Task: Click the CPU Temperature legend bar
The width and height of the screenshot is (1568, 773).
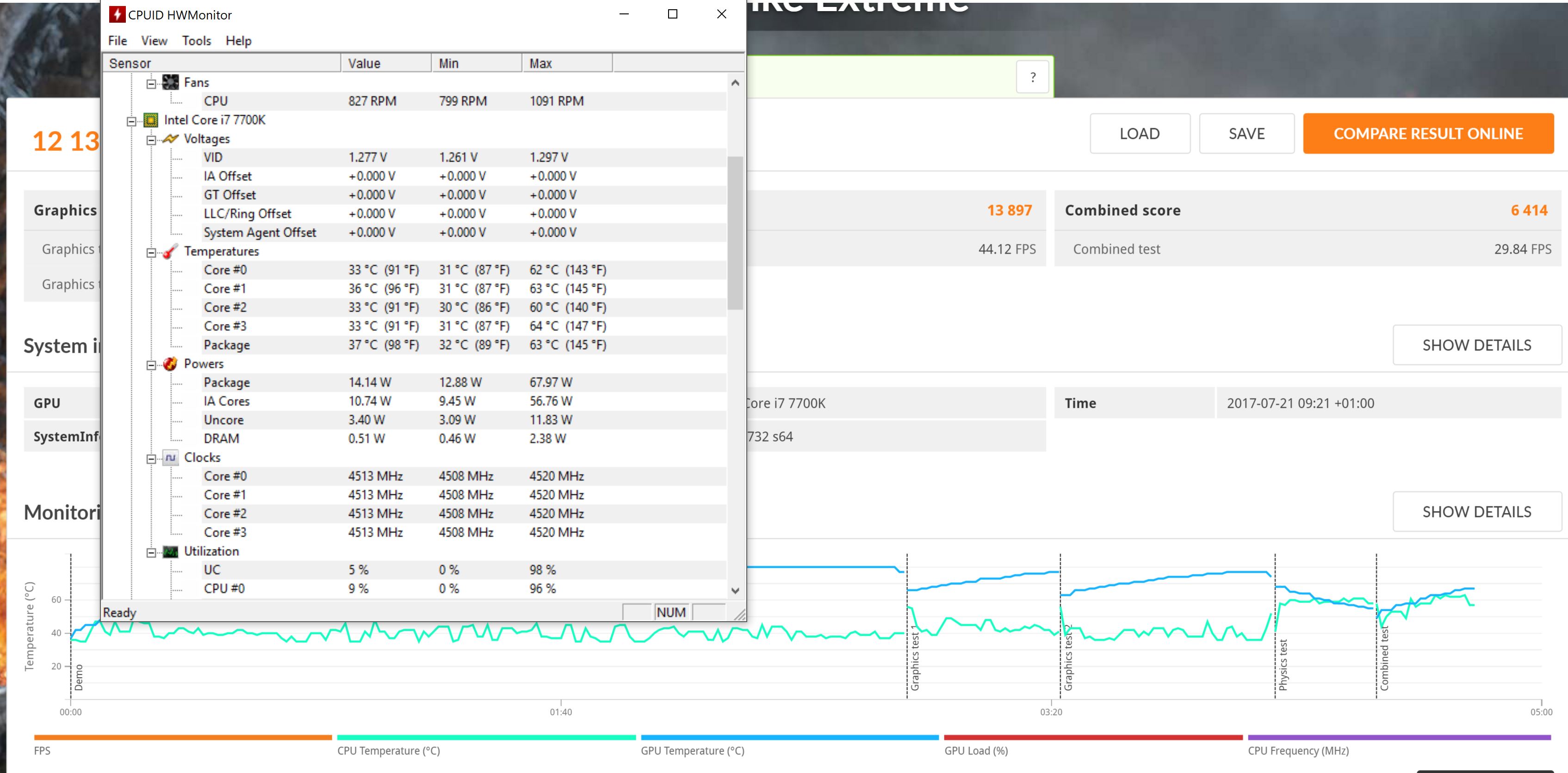Action: pos(486,737)
